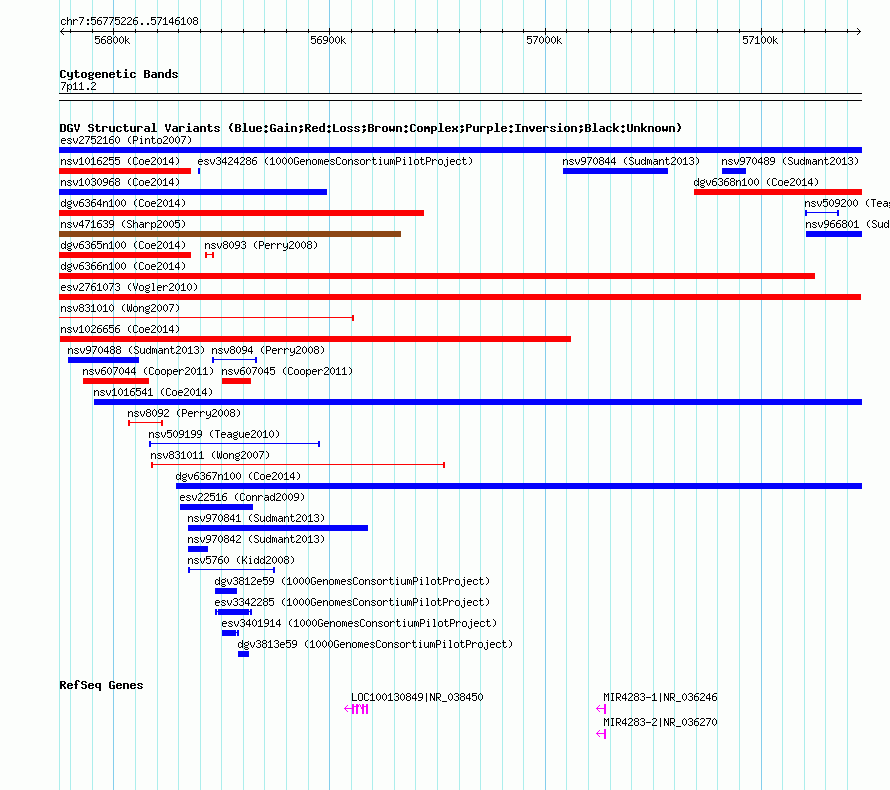Select nsv509199 (Teague2010) thin blue line
This screenshot has height=790, width=890.
pyautogui.click(x=234, y=444)
